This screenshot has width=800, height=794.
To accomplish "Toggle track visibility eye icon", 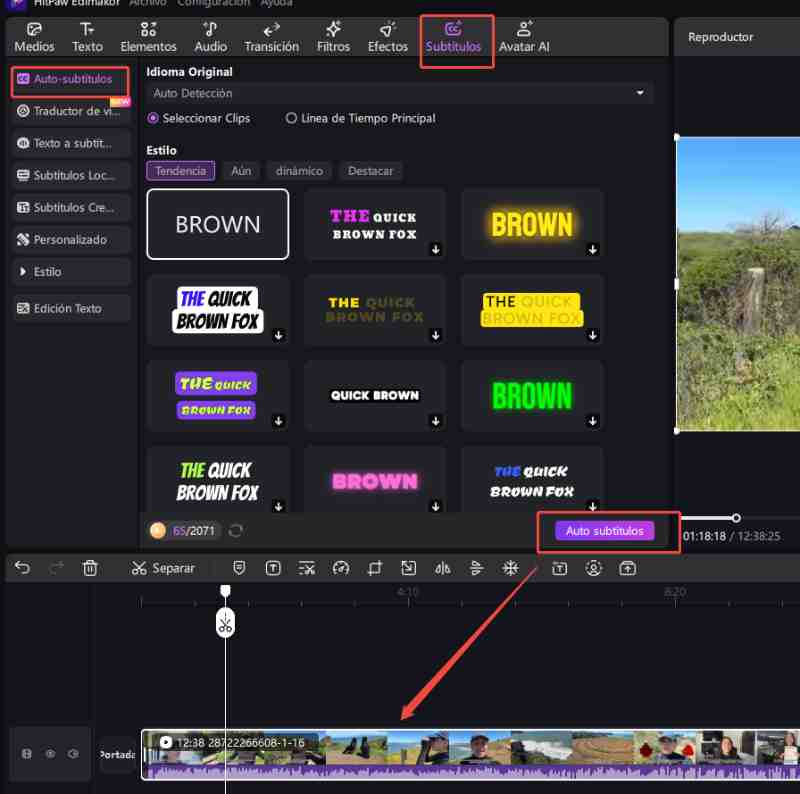I will [50, 754].
